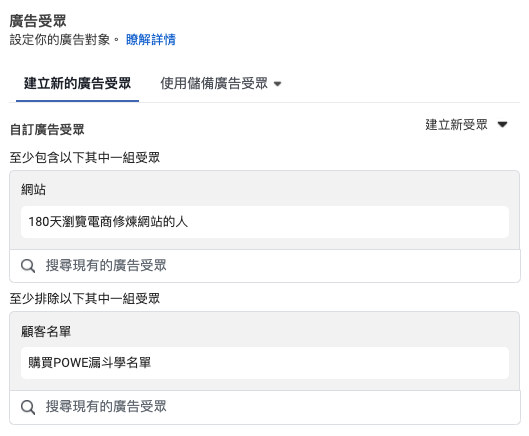529x436 pixels.
Task: Click the gray include-audience group box
Action: point(265,210)
